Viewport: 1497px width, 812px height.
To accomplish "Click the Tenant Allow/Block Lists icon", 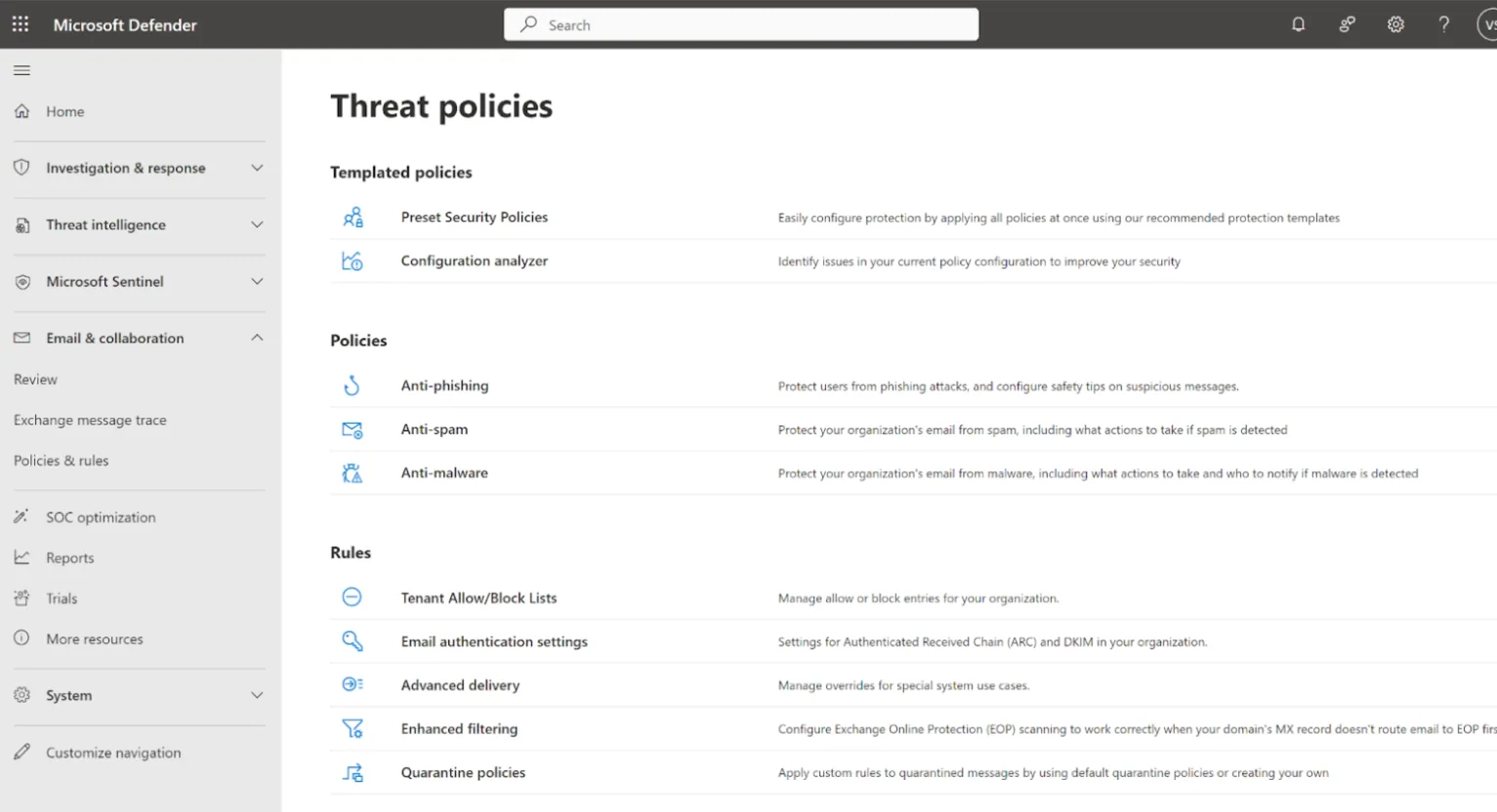I will 352,597.
